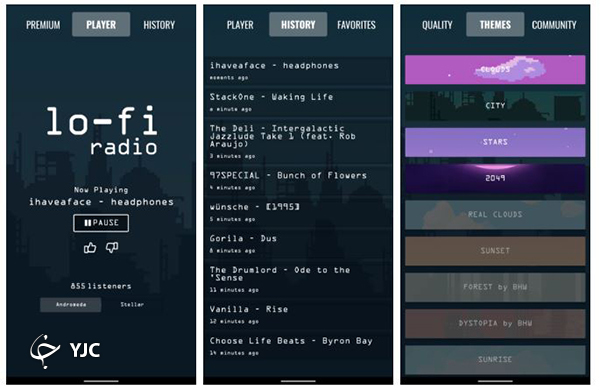Choose the 2049 theme banner
Image resolution: width=600 pixels, height=390 pixels.
pyautogui.click(x=495, y=178)
